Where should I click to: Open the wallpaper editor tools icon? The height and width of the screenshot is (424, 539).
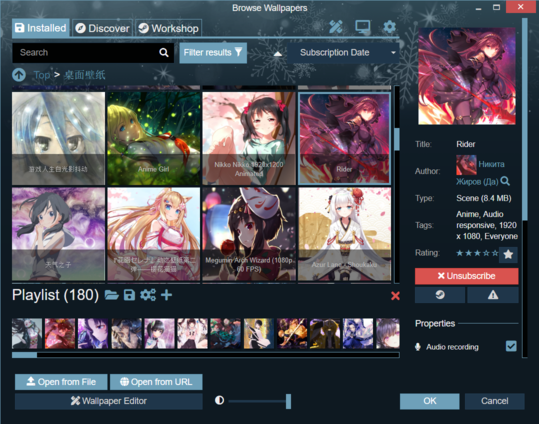click(x=336, y=27)
